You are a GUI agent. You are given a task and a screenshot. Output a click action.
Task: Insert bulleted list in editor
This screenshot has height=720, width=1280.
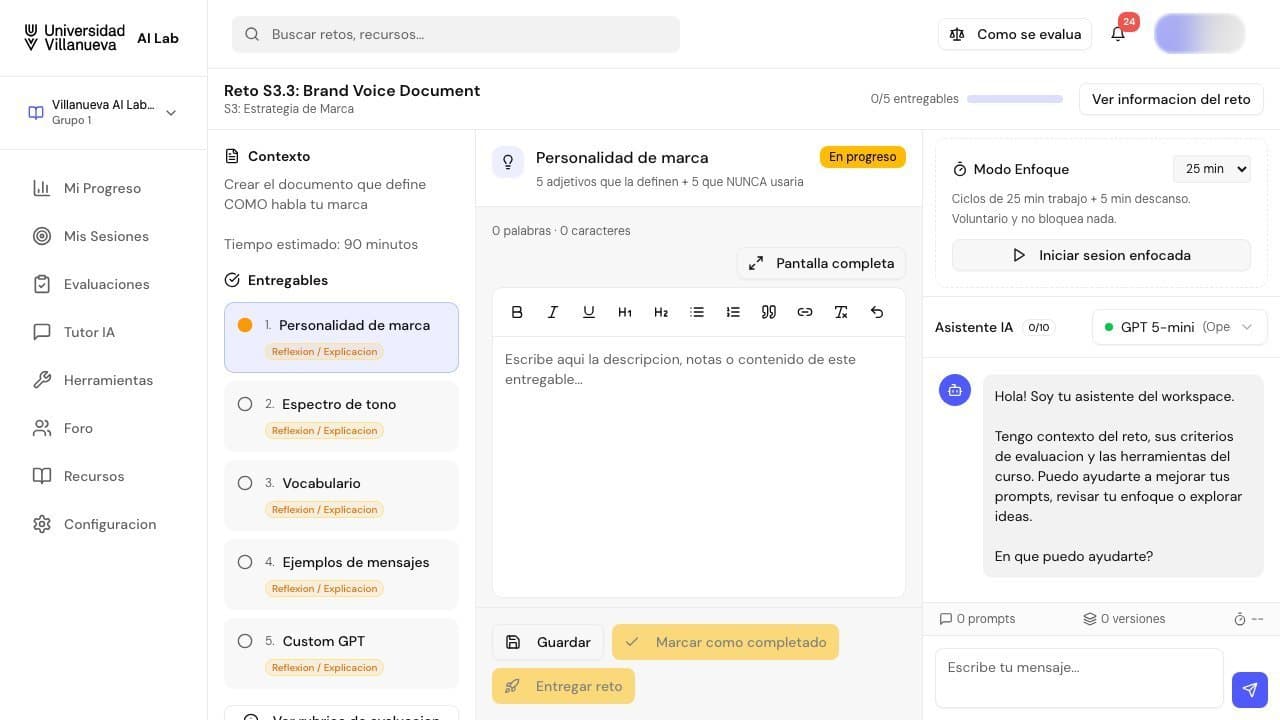[697, 312]
